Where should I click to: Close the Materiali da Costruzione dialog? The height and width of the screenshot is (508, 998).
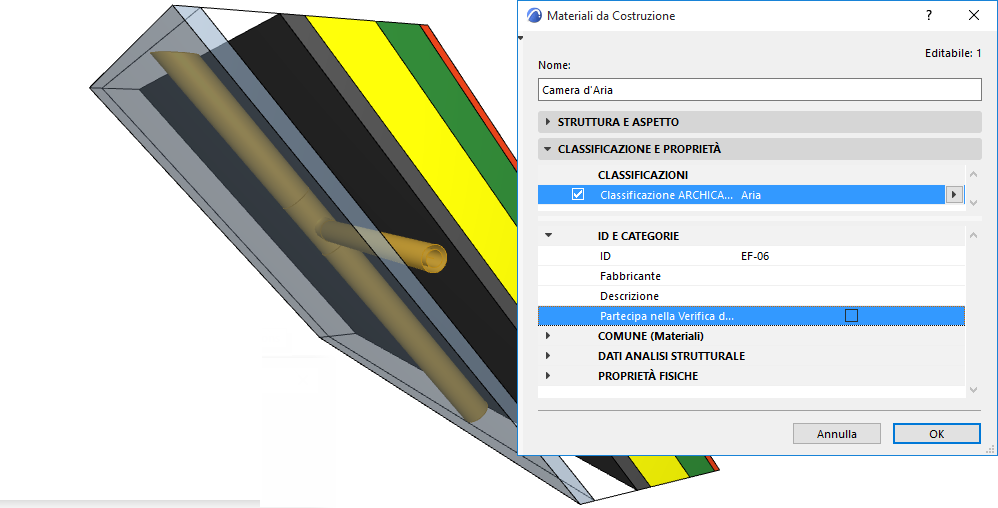(974, 15)
